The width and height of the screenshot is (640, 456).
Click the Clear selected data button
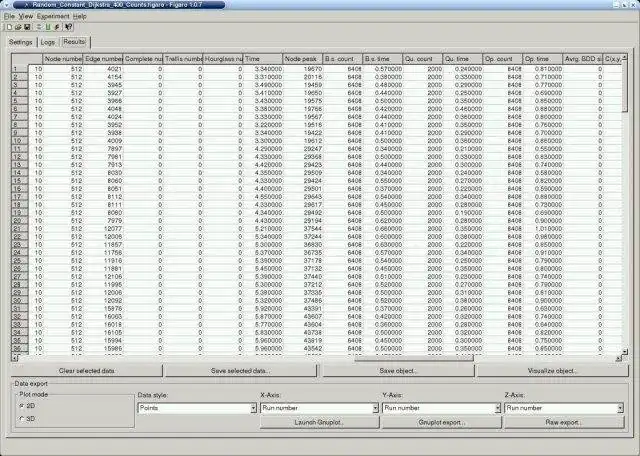click(x=87, y=371)
